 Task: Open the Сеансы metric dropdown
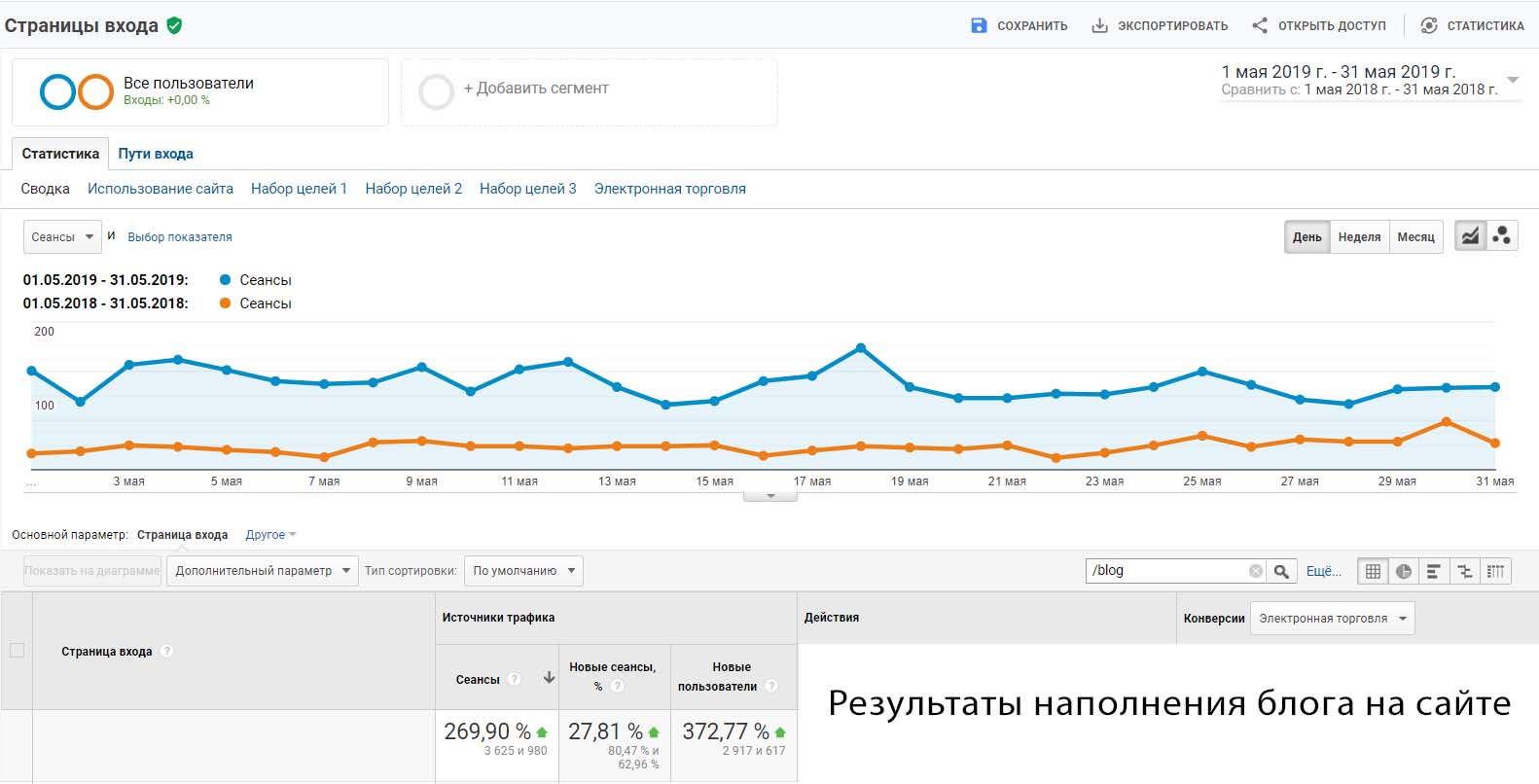62,236
